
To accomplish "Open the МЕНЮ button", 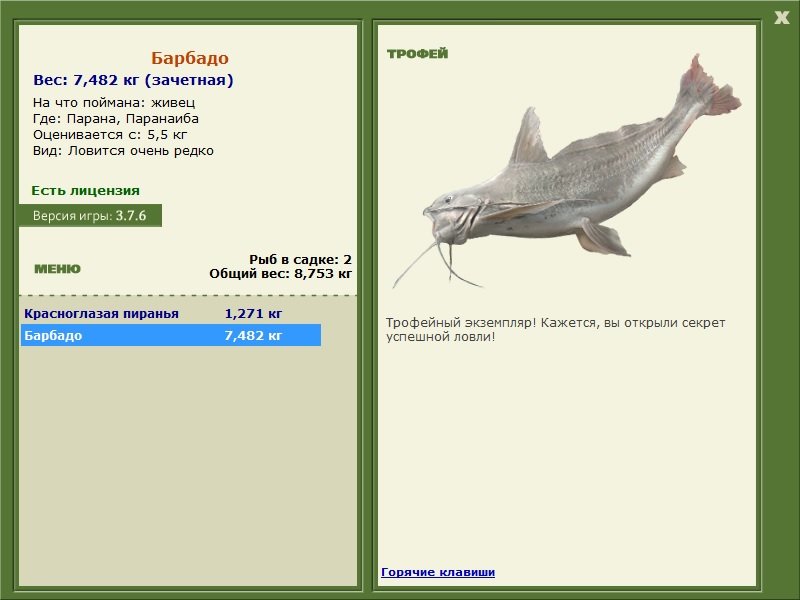I will (57, 269).
